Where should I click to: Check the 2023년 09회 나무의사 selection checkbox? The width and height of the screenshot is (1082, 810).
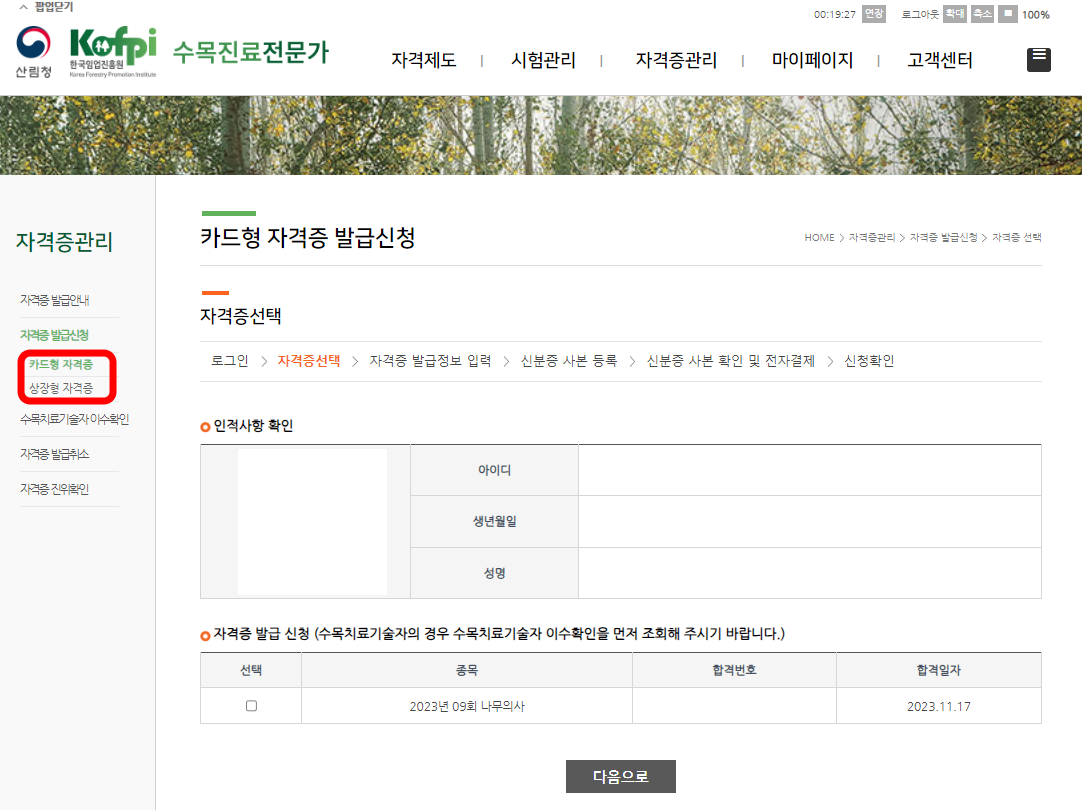coord(250,705)
